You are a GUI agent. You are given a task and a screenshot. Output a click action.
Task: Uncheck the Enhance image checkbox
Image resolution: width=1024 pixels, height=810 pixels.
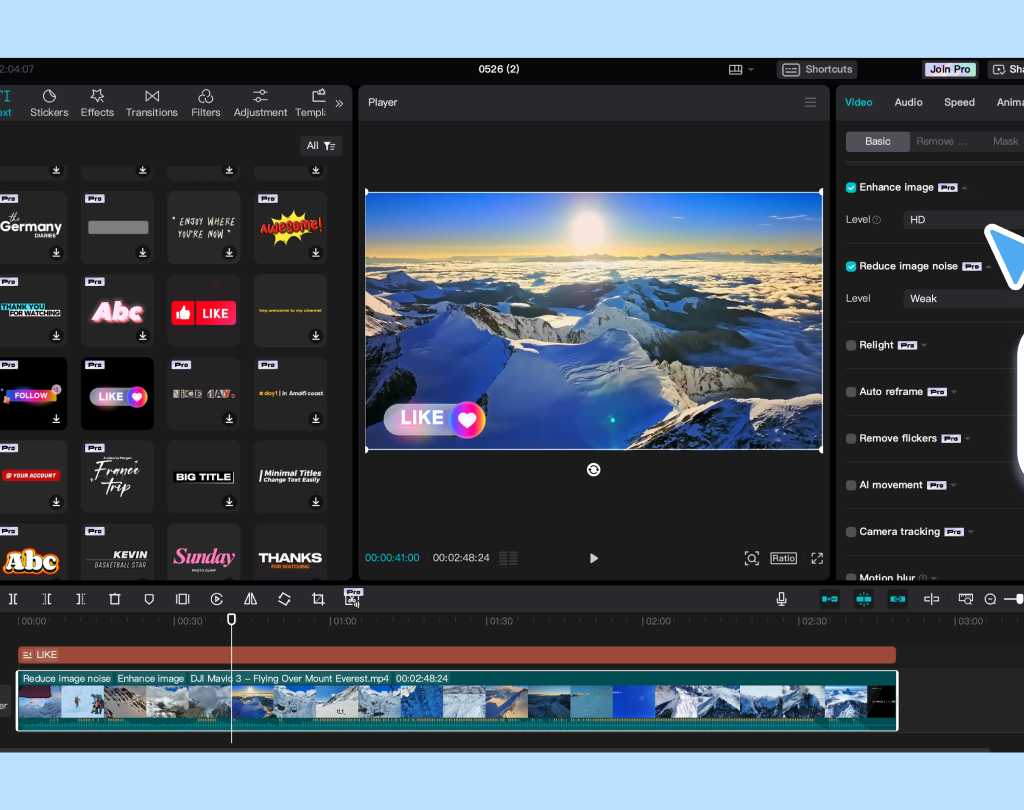(851, 188)
